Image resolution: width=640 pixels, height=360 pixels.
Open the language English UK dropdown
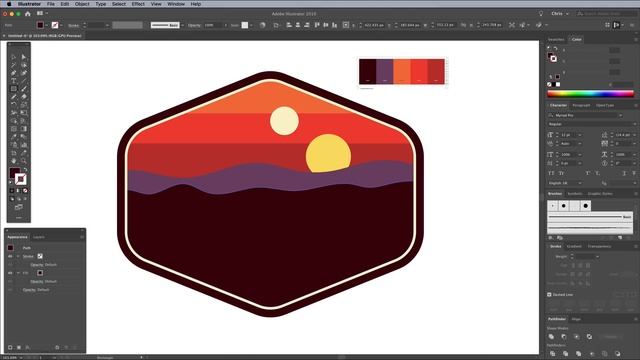click(580, 183)
